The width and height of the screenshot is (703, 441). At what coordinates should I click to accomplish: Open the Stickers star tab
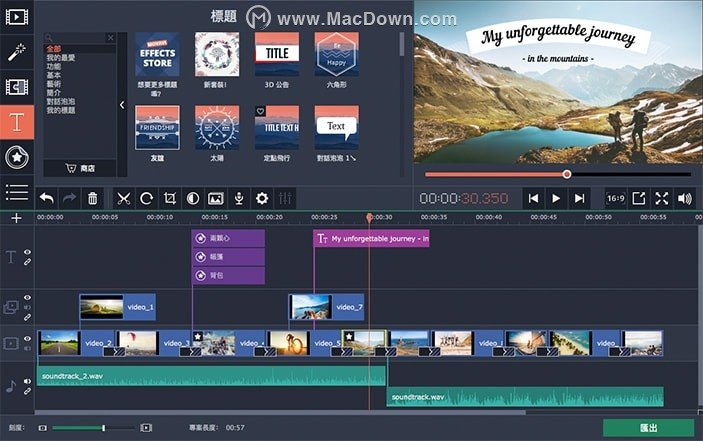point(17,157)
